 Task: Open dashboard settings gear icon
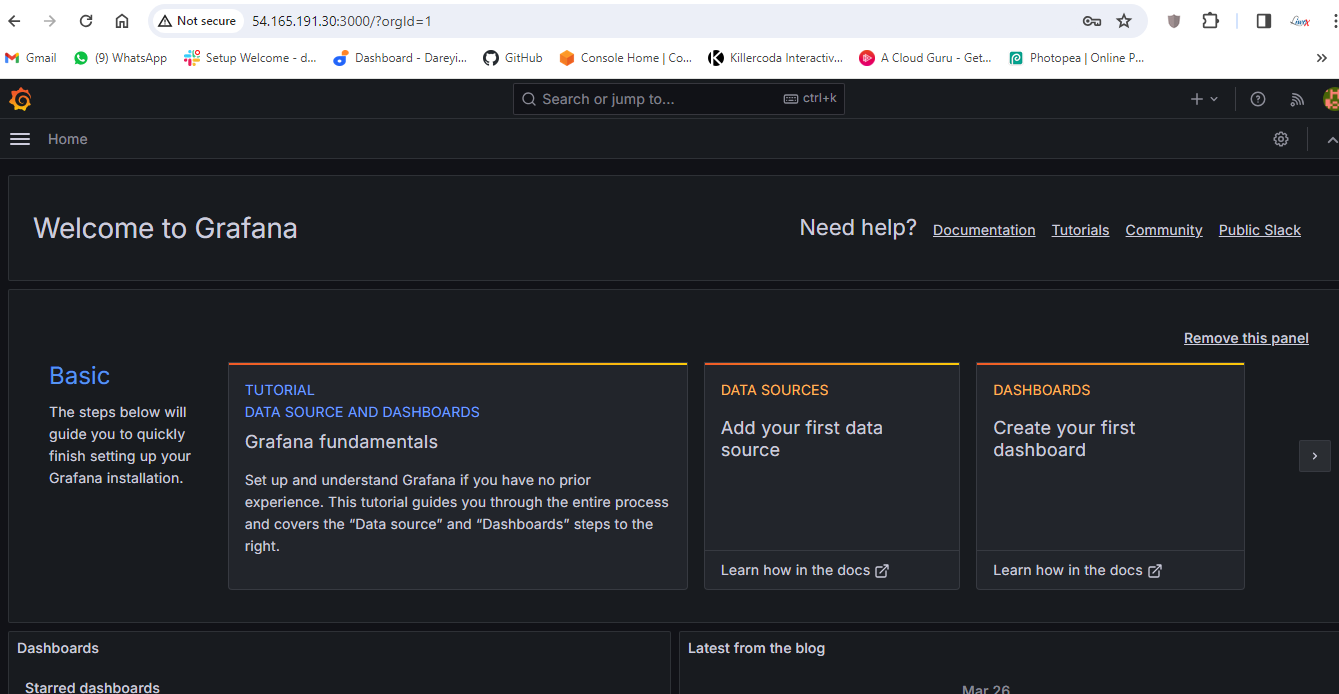point(1281,139)
